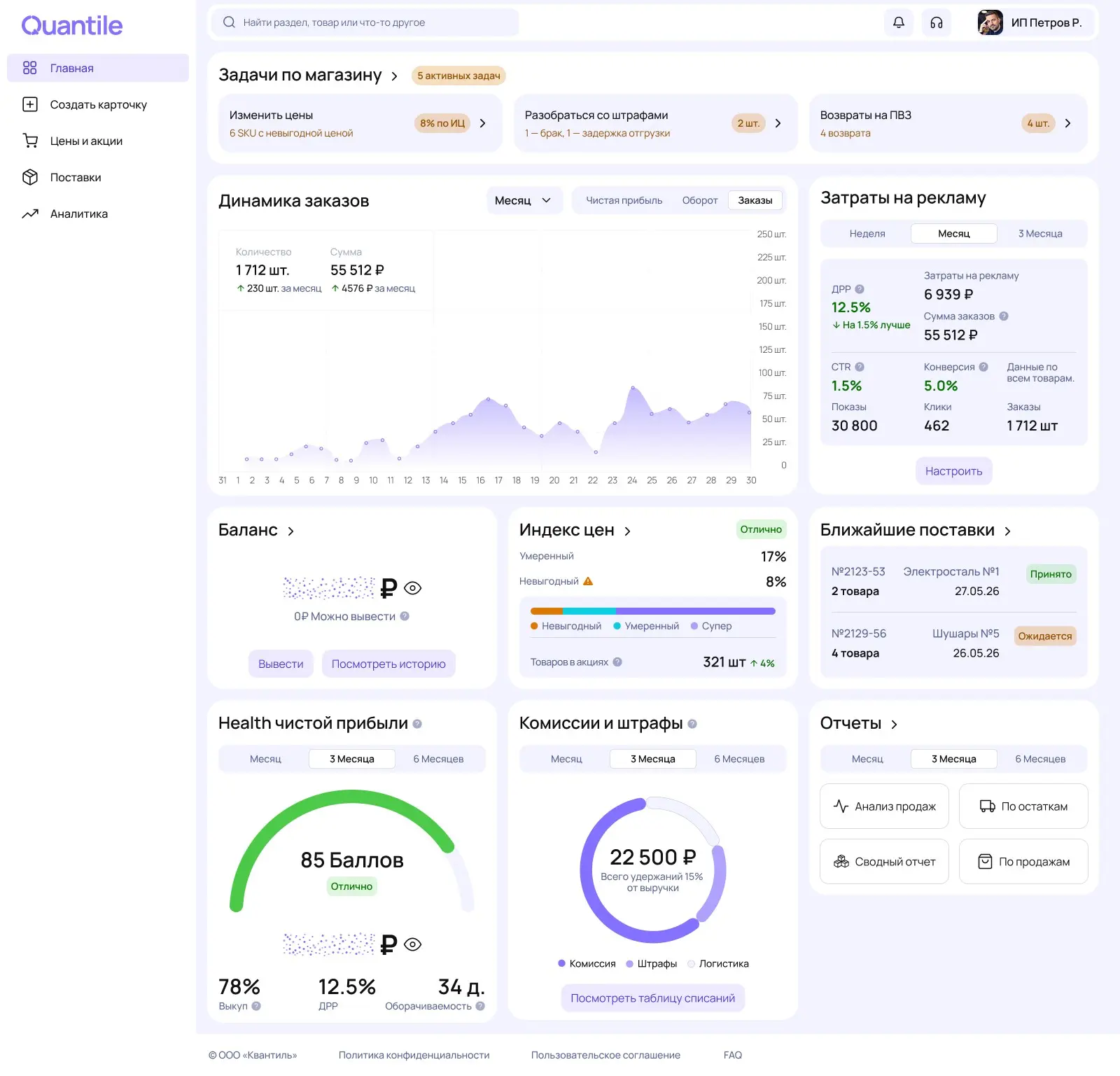The height and width of the screenshot is (1076, 1120).
Task: Open the Месяц period dropdown in Динамика заказов
Action: pos(524,200)
